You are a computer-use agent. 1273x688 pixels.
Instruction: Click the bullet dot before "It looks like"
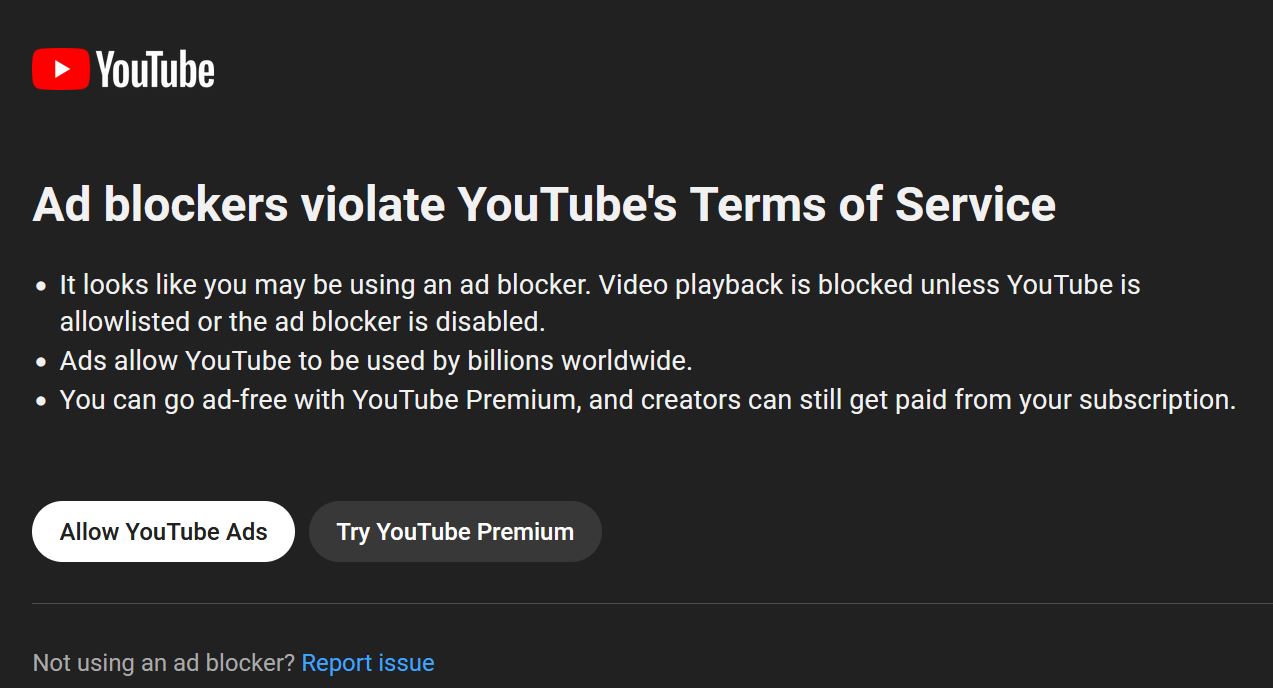coord(41,286)
